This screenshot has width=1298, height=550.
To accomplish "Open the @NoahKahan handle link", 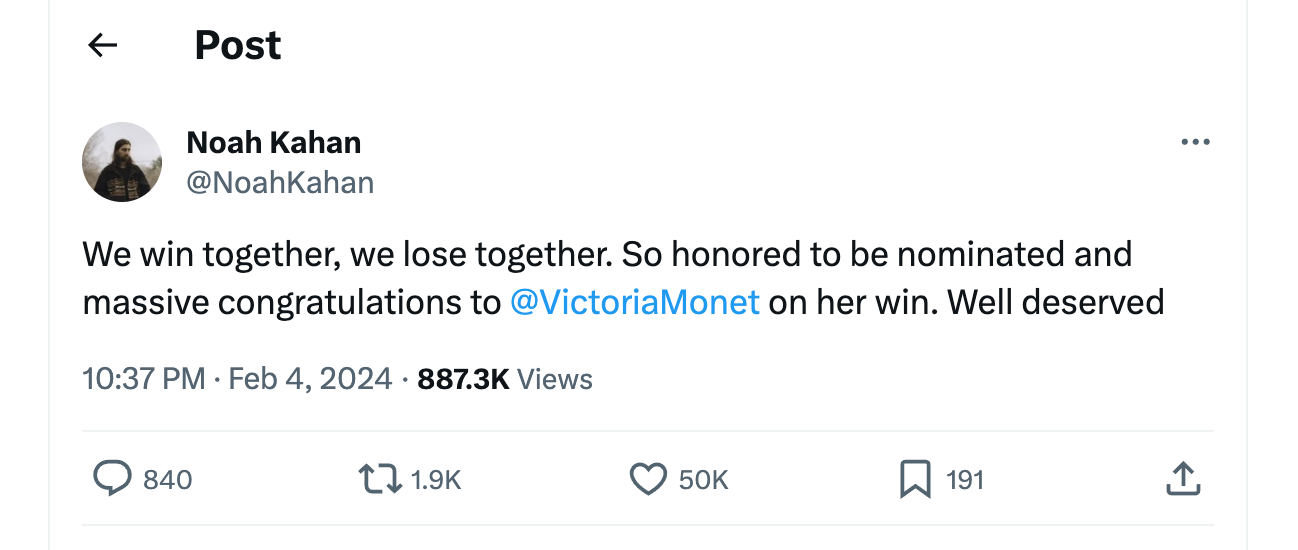I will (280, 183).
